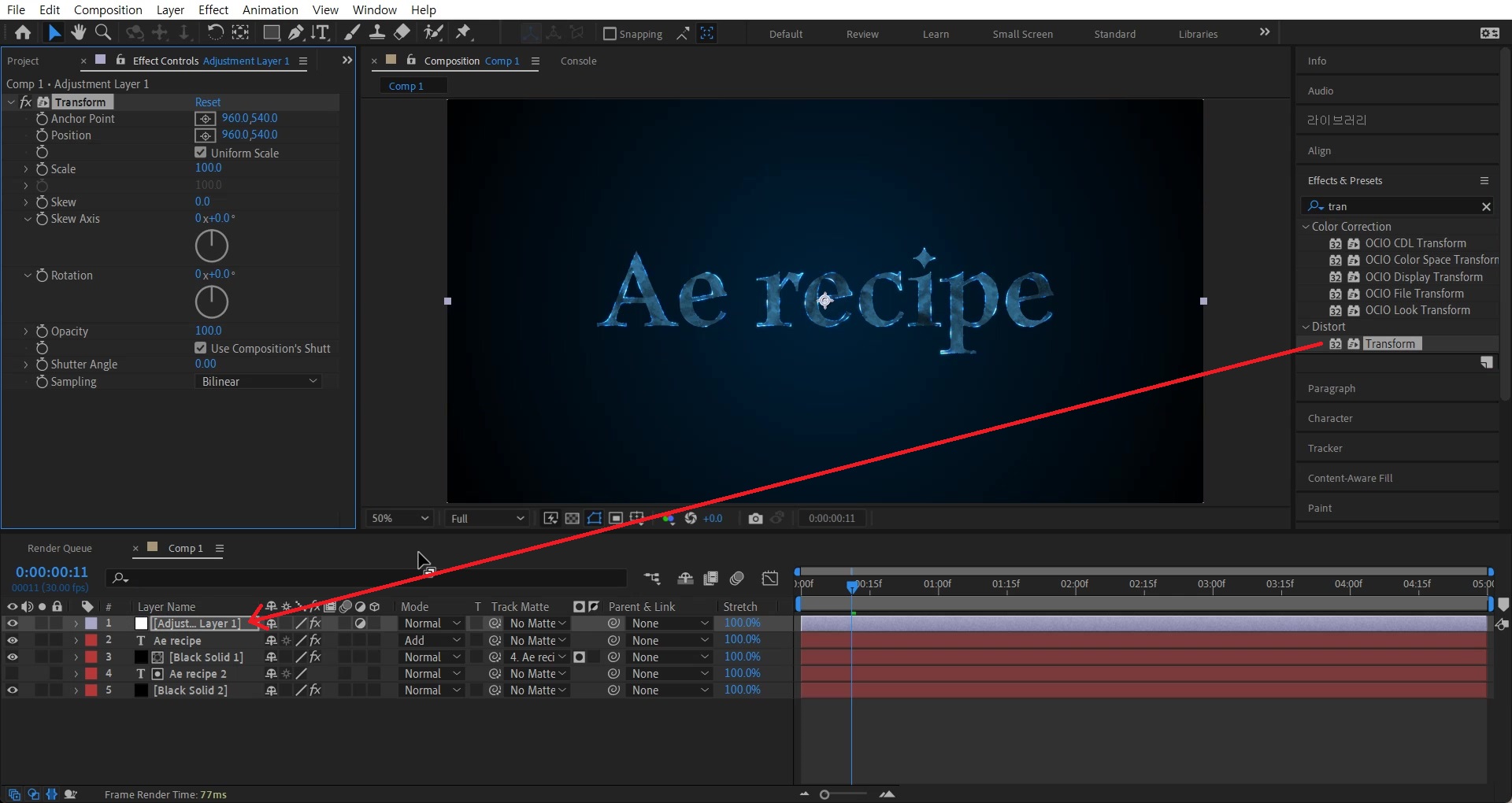This screenshot has width=1512, height=803.
Task: Open Composition Mini-Flowchart in timeline
Action: tap(652, 579)
